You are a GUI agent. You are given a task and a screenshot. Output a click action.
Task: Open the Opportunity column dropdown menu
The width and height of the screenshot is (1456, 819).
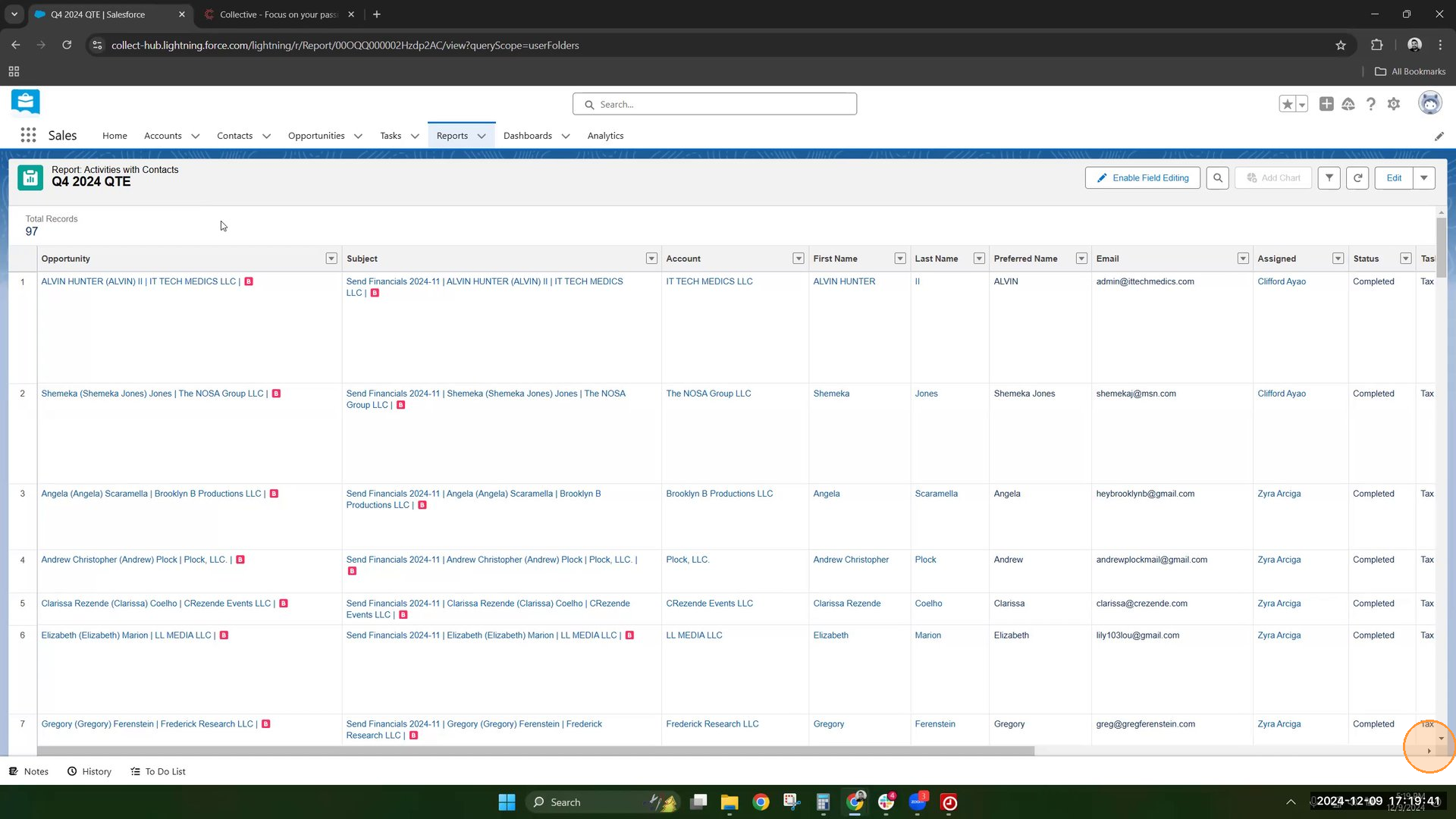(x=331, y=259)
